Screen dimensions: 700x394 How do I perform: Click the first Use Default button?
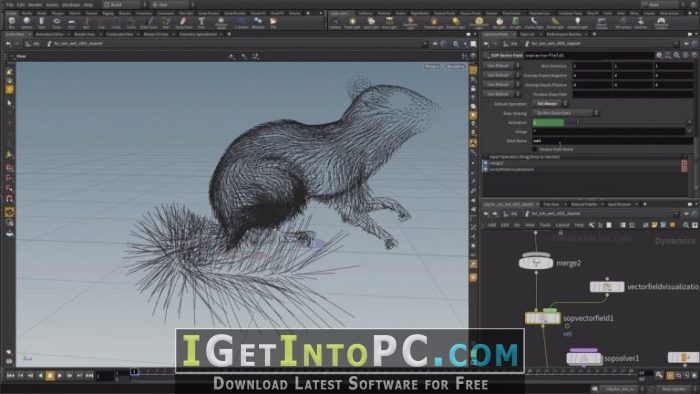498,66
